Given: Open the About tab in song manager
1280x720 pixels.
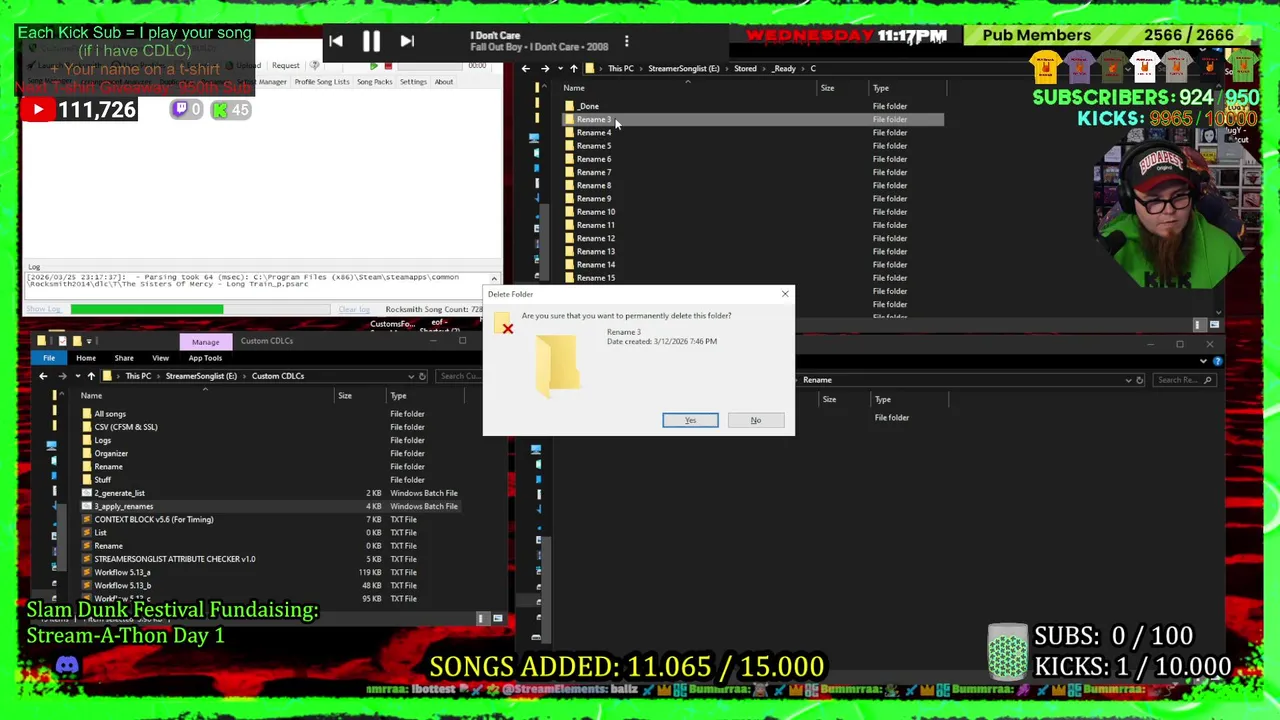Looking at the screenshot, I should 443,82.
